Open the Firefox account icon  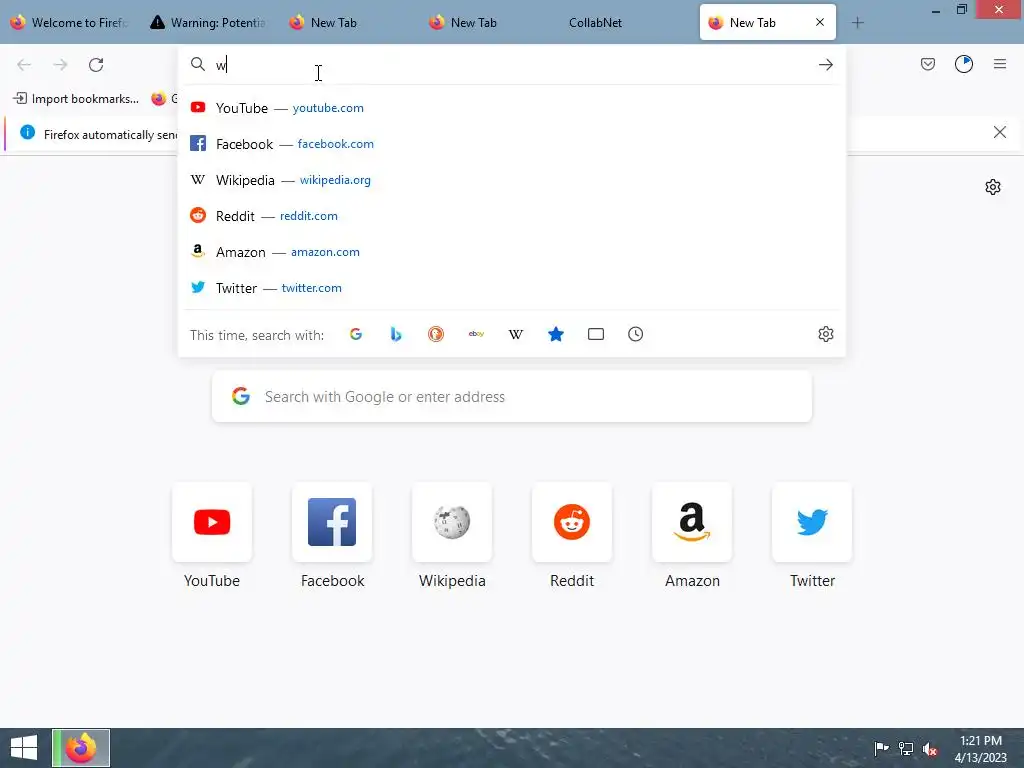tap(964, 64)
